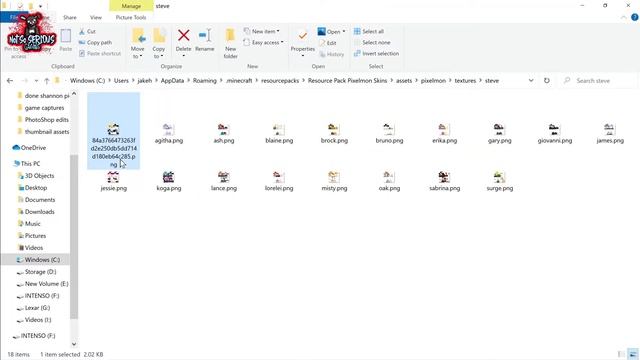The height and width of the screenshot is (360, 640).
Task: Open the Picture Tools tab
Action: [131, 18]
